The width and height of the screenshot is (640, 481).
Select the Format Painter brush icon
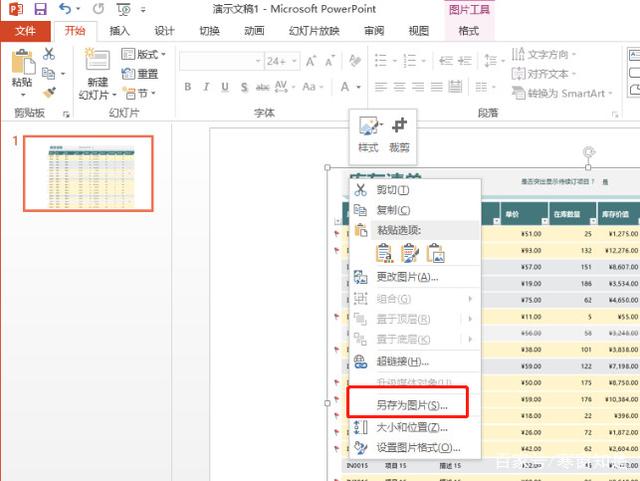coord(49,92)
